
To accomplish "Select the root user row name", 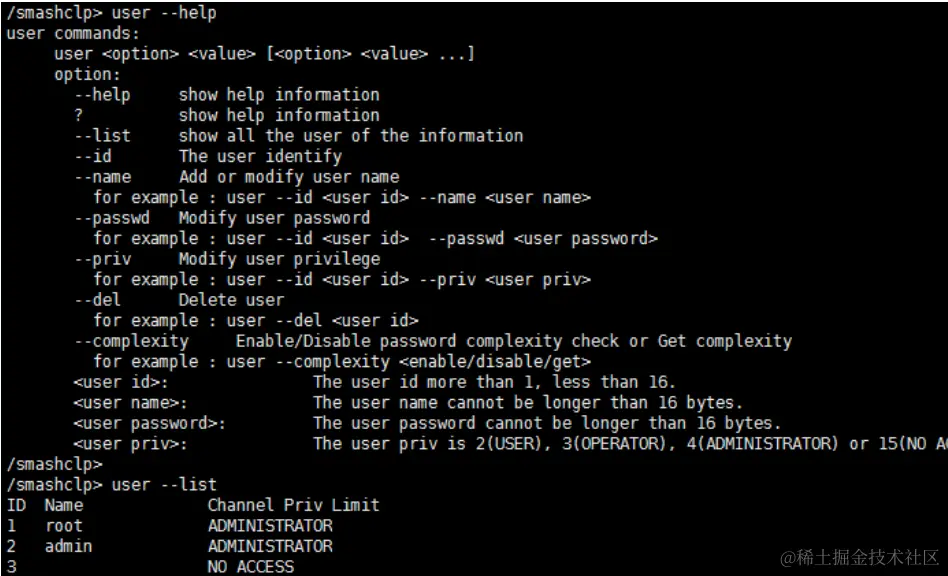I will click(x=64, y=526).
